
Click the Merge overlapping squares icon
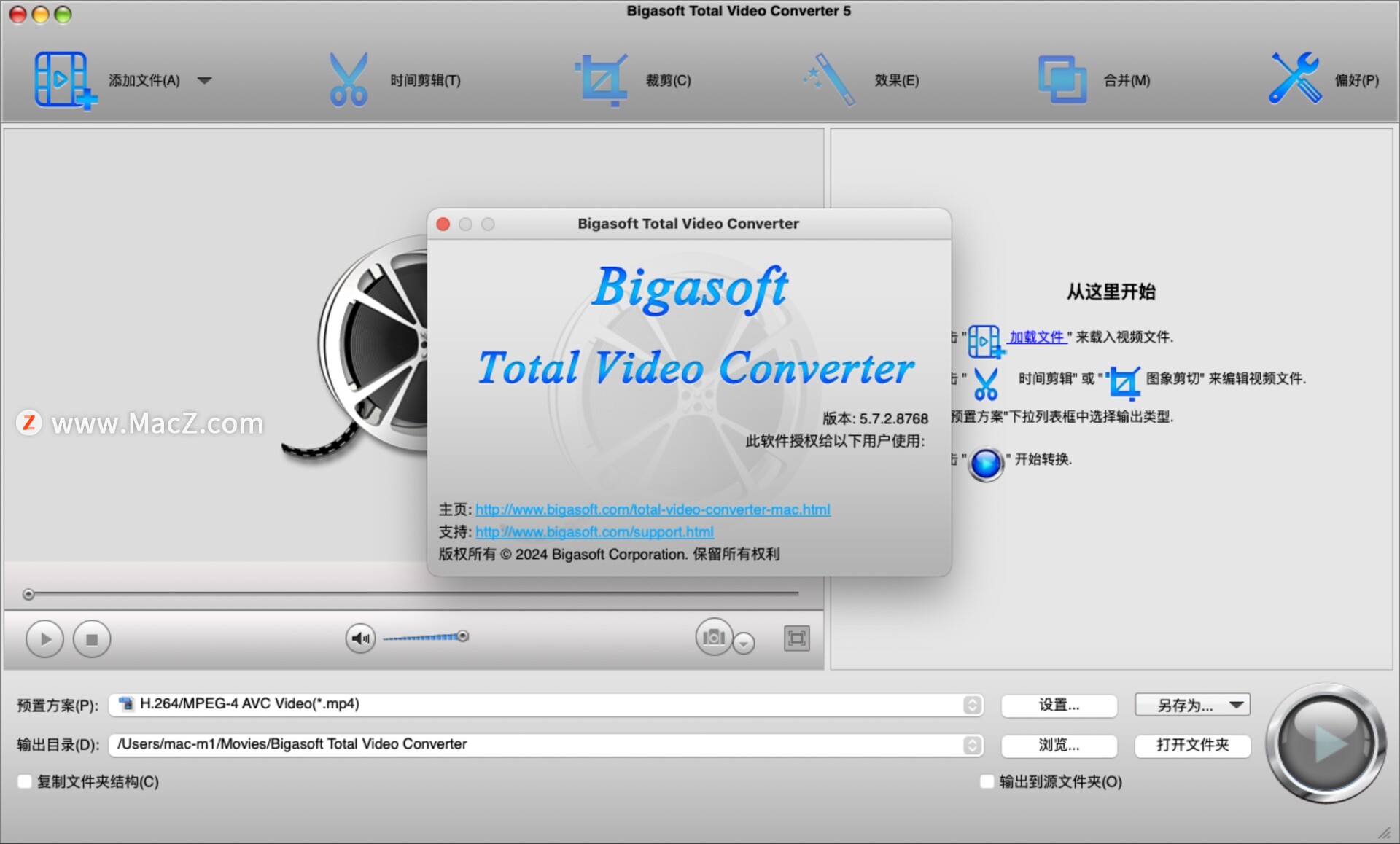1062,80
